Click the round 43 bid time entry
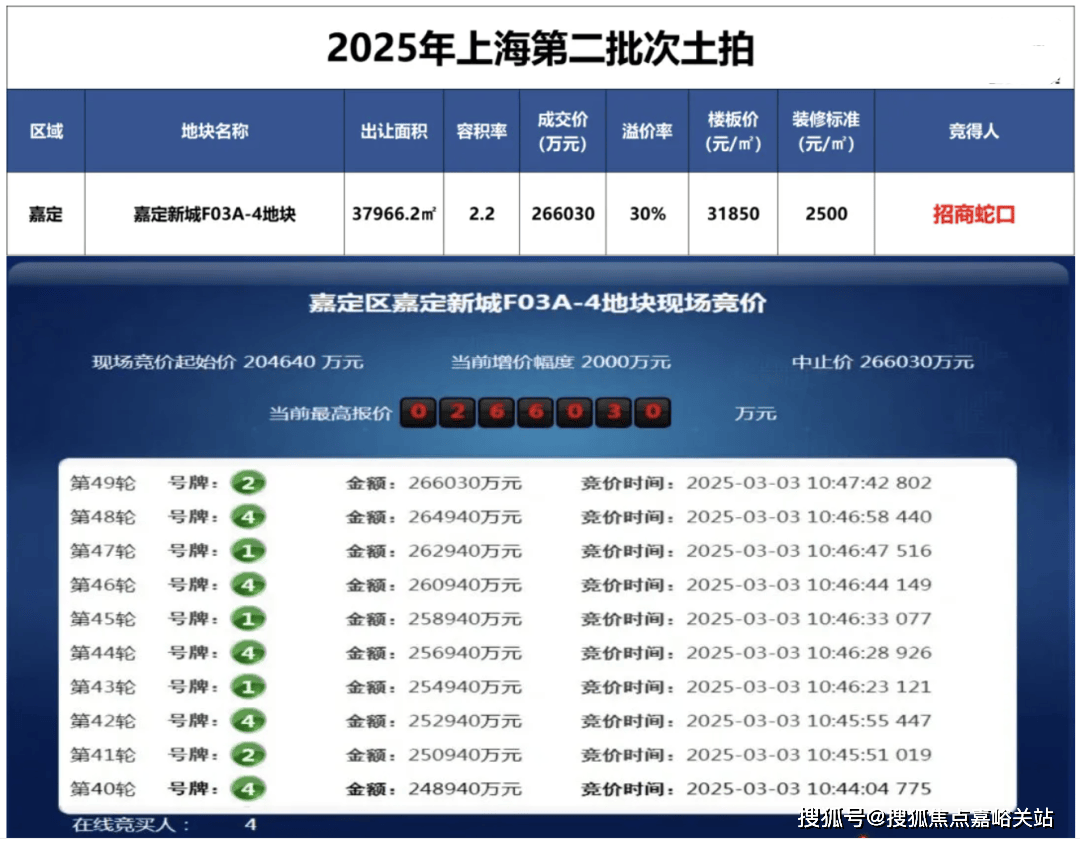Screen dimensions: 1080x842 tap(756, 688)
